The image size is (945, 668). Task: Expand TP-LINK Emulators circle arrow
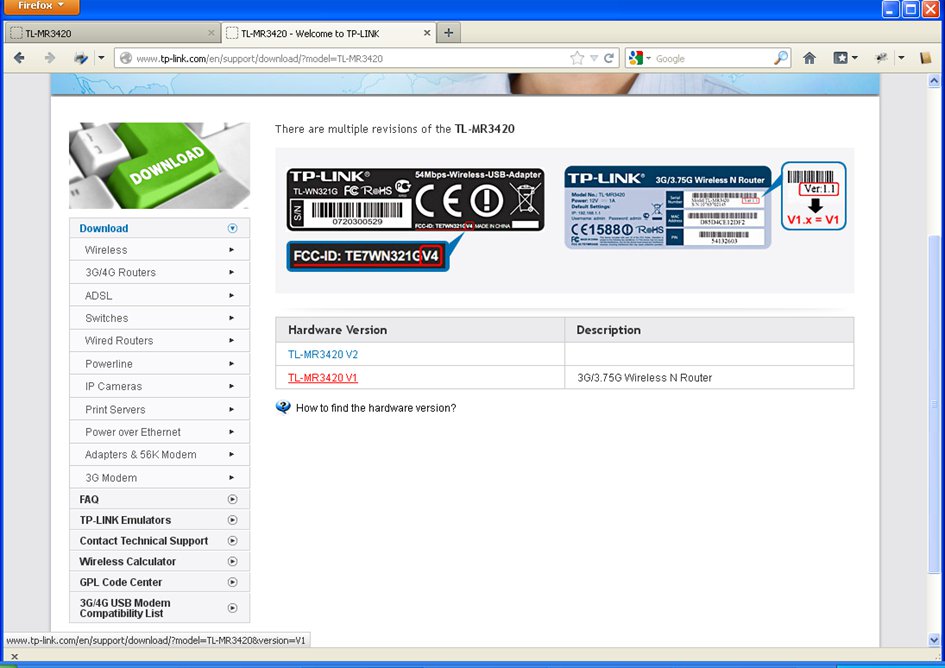tap(233, 520)
